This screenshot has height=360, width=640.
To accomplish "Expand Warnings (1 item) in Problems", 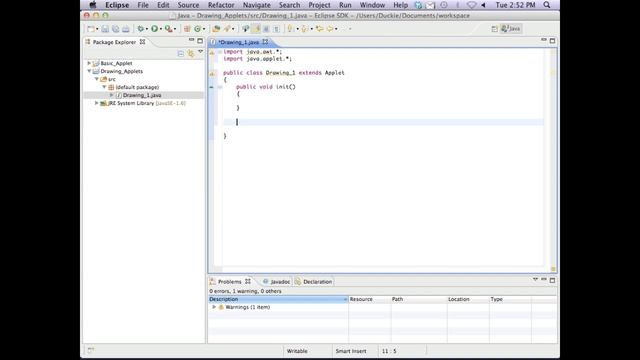I will [214, 307].
